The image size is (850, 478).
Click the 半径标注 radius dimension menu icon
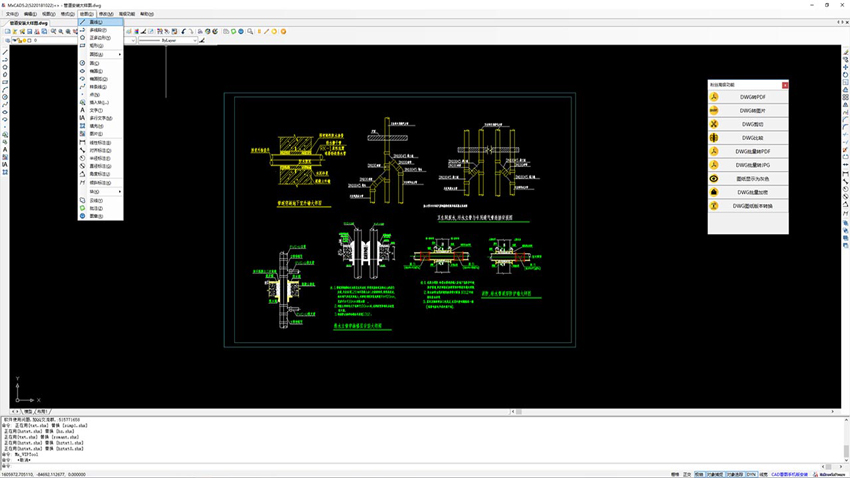point(82,158)
